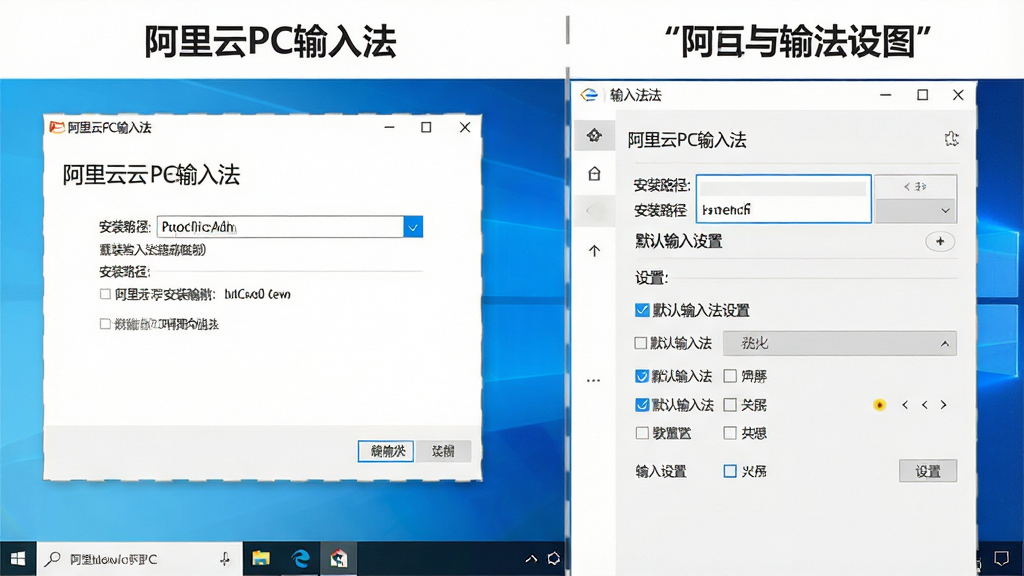This screenshot has width=1024, height=576.
Task: Click the blue logo in settings window title bar
Action: pyautogui.click(x=589, y=95)
